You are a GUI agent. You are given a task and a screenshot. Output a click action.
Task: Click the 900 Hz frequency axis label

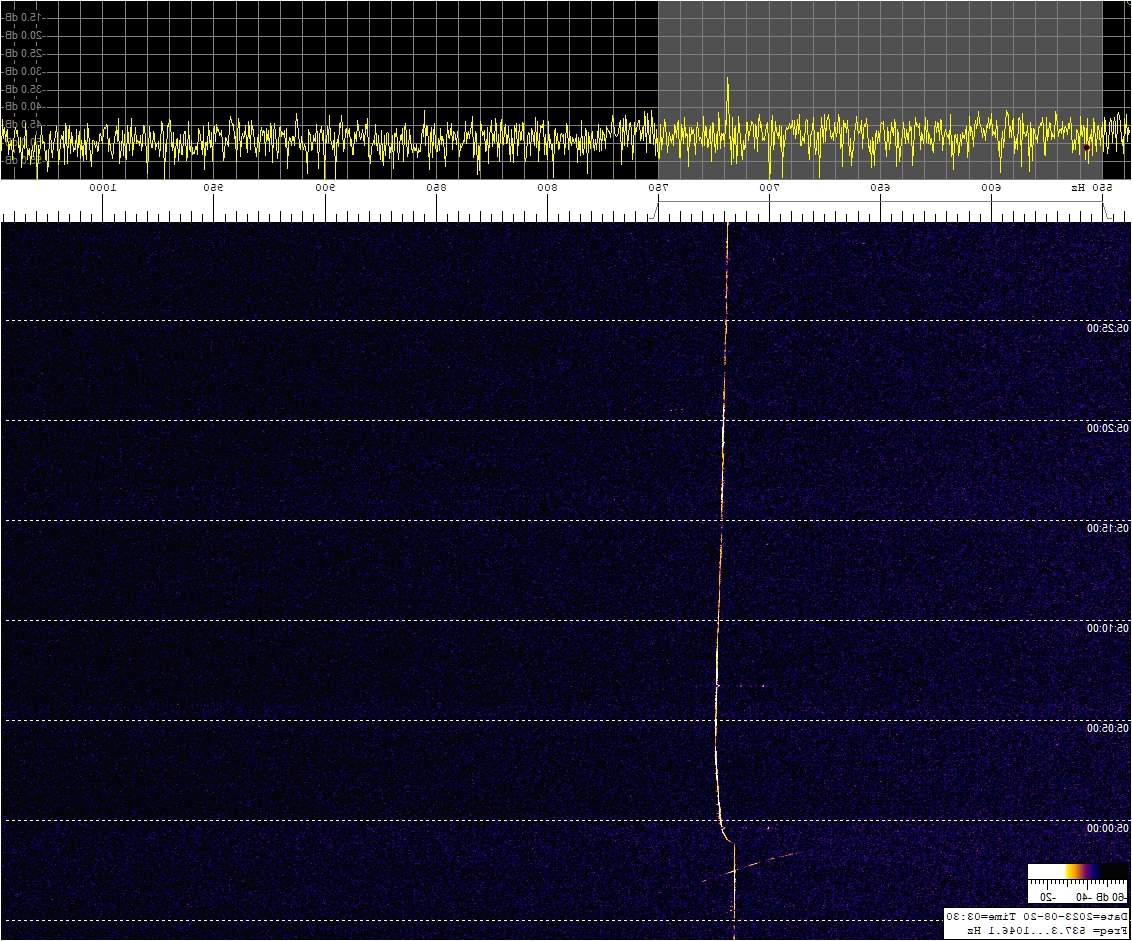point(325,188)
